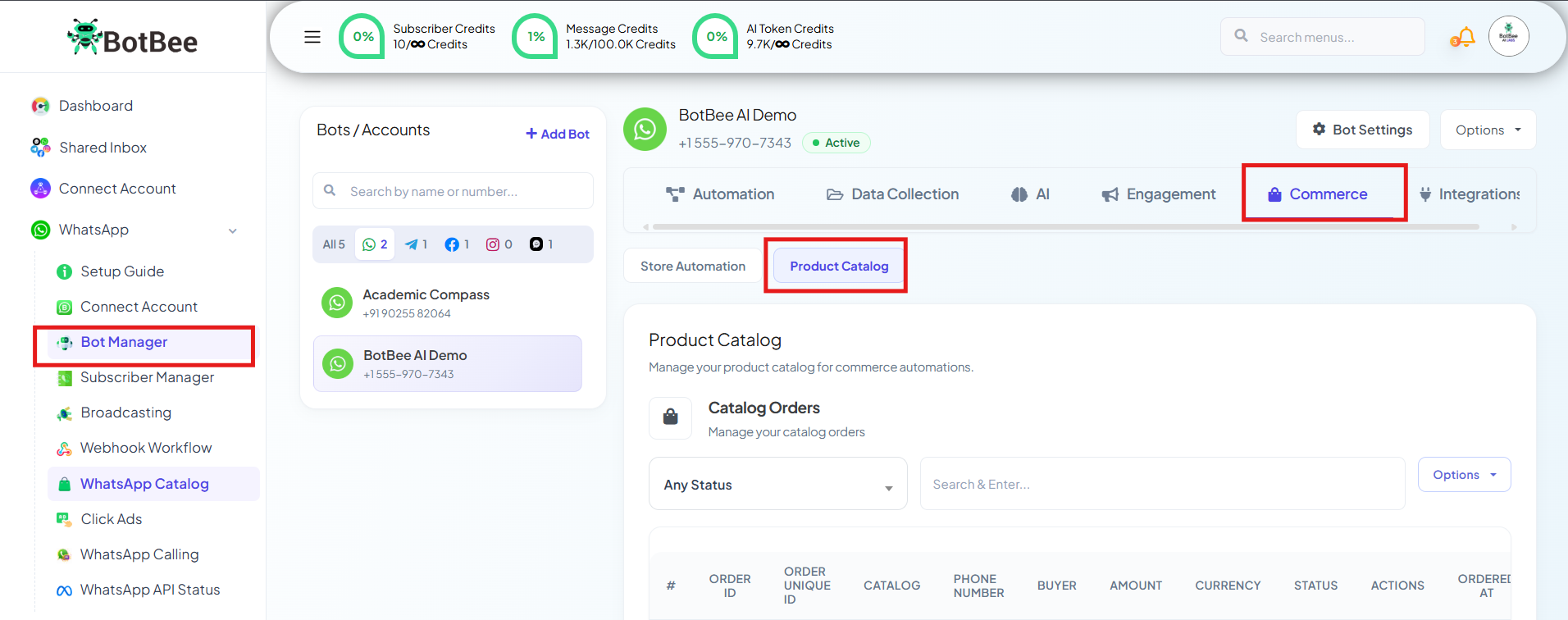Click the Dashboard icon in sidebar
The image size is (1568, 620).
click(x=40, y=106)
